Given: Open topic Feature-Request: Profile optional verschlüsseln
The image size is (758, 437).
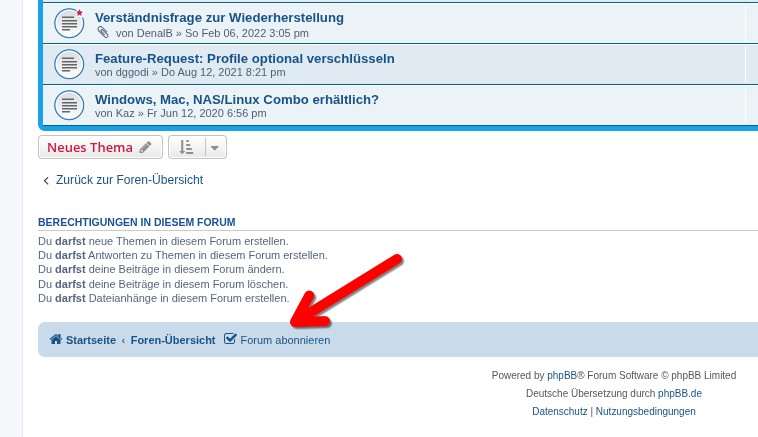Looking at the screenshot, I should click(x=244, y=58).
